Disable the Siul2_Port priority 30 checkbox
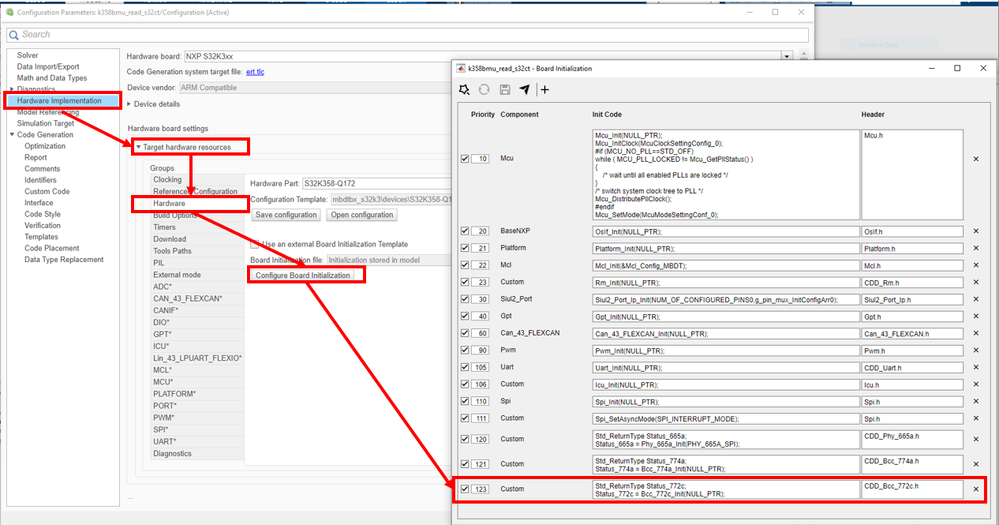Image resolution: width=999 pixels, height=525 pixels. [x=464, y=299]
